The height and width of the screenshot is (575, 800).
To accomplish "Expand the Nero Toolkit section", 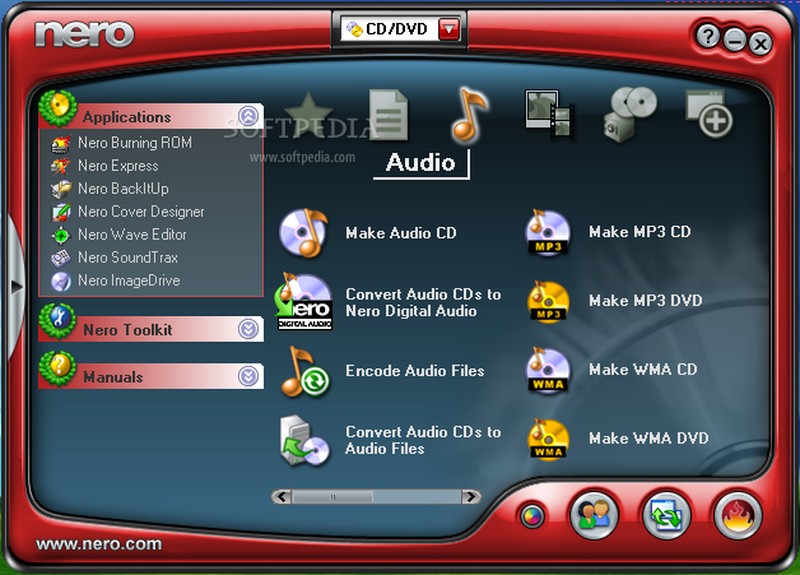I will click(x=248, y=329).
